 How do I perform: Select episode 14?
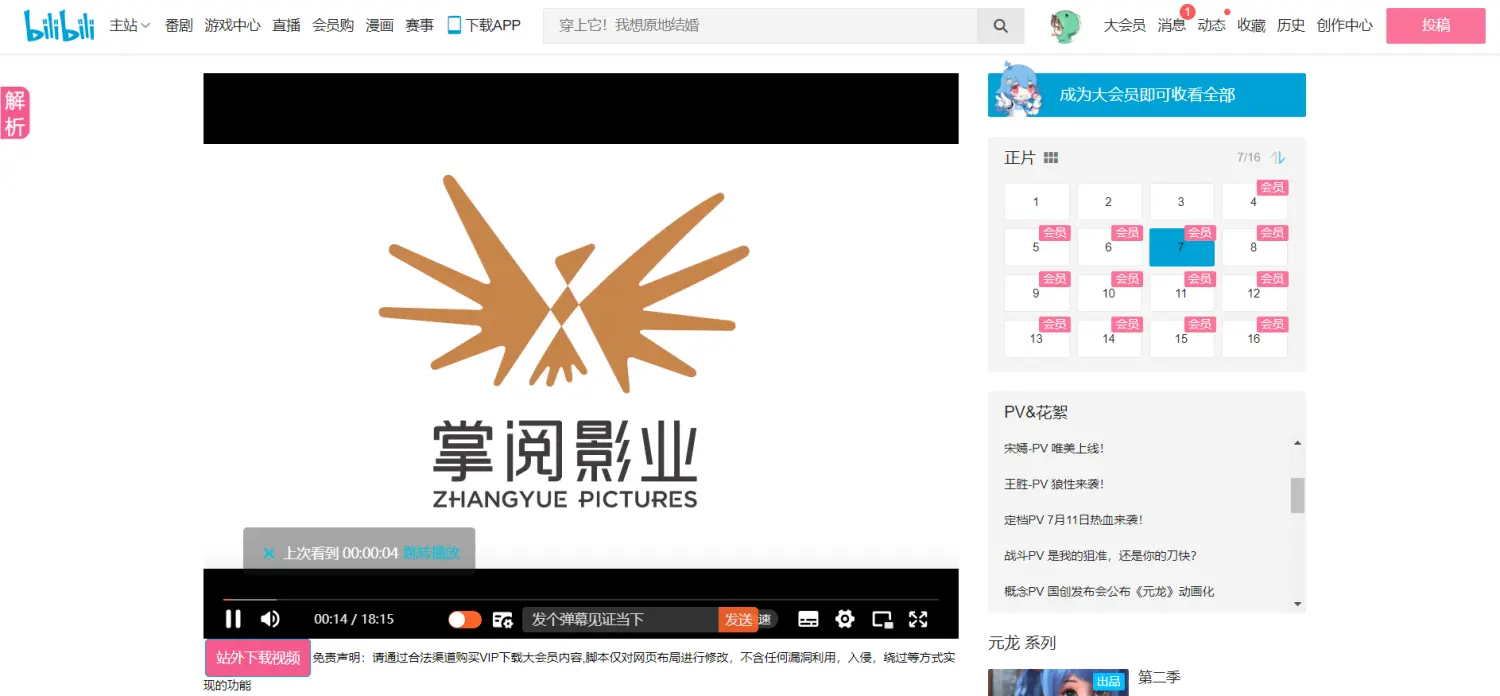tap(1108, 338)
